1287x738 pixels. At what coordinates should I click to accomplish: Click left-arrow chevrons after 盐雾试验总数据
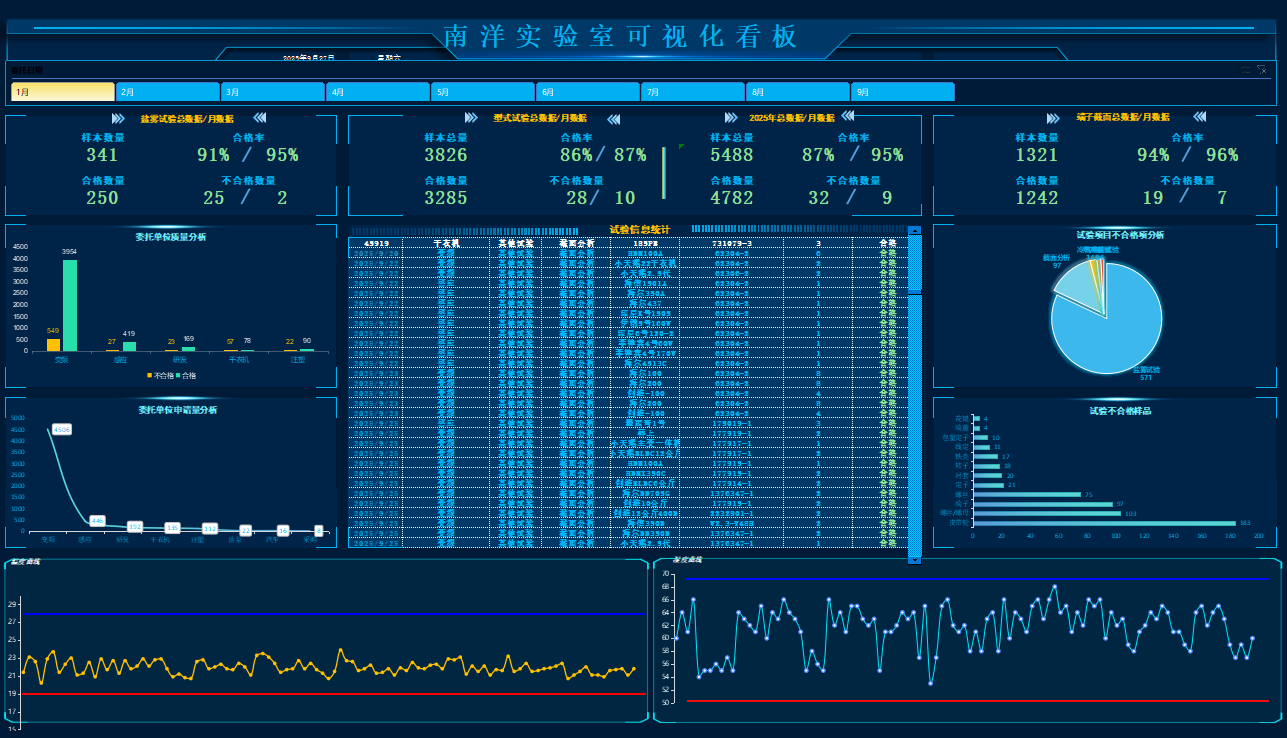pos(259,118)
